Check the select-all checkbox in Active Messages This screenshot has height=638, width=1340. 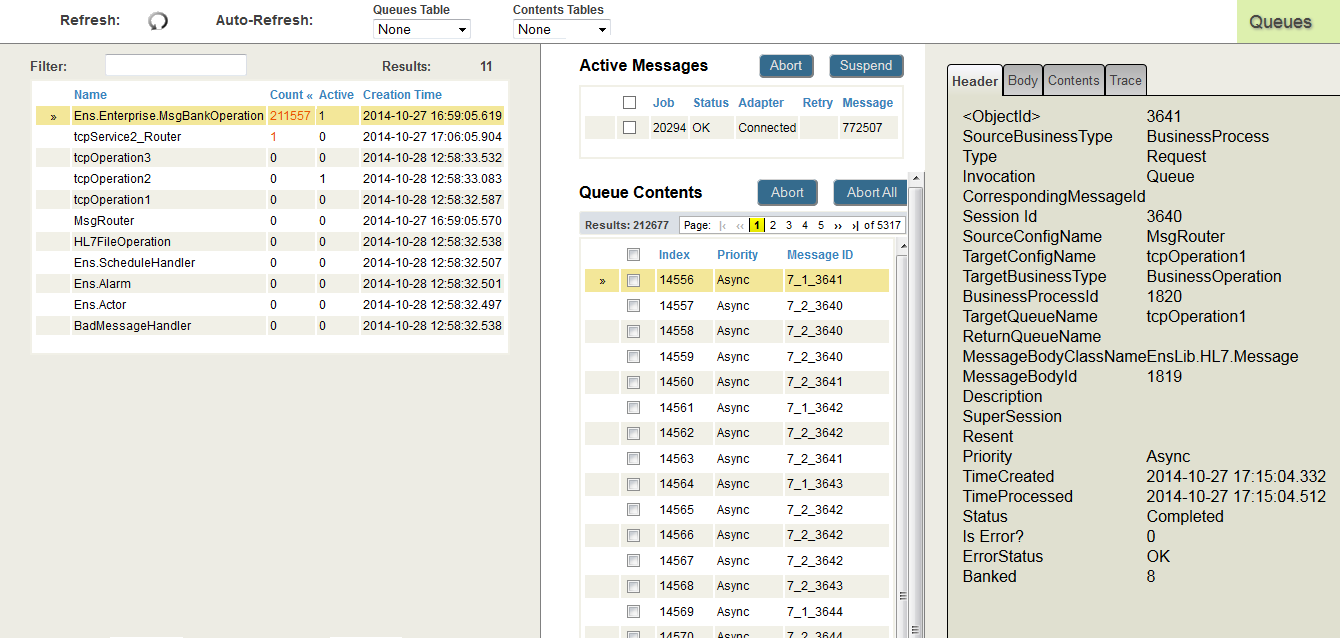(x=629, y=103)
